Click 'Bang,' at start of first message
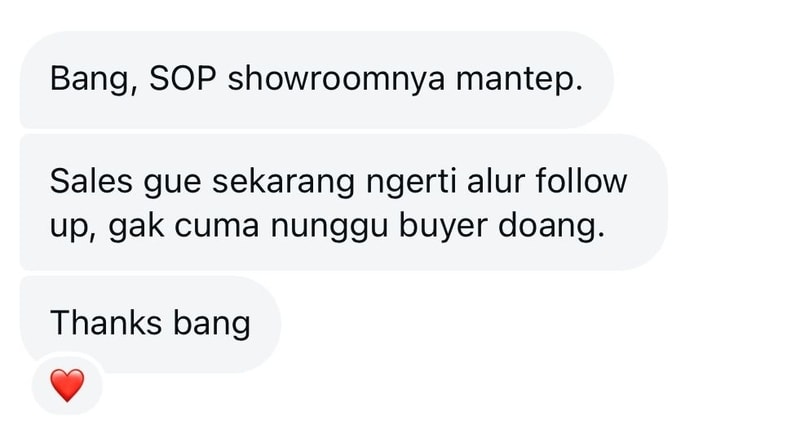Image resolution: width=800 pixels, height=429 pixels. 94,81
